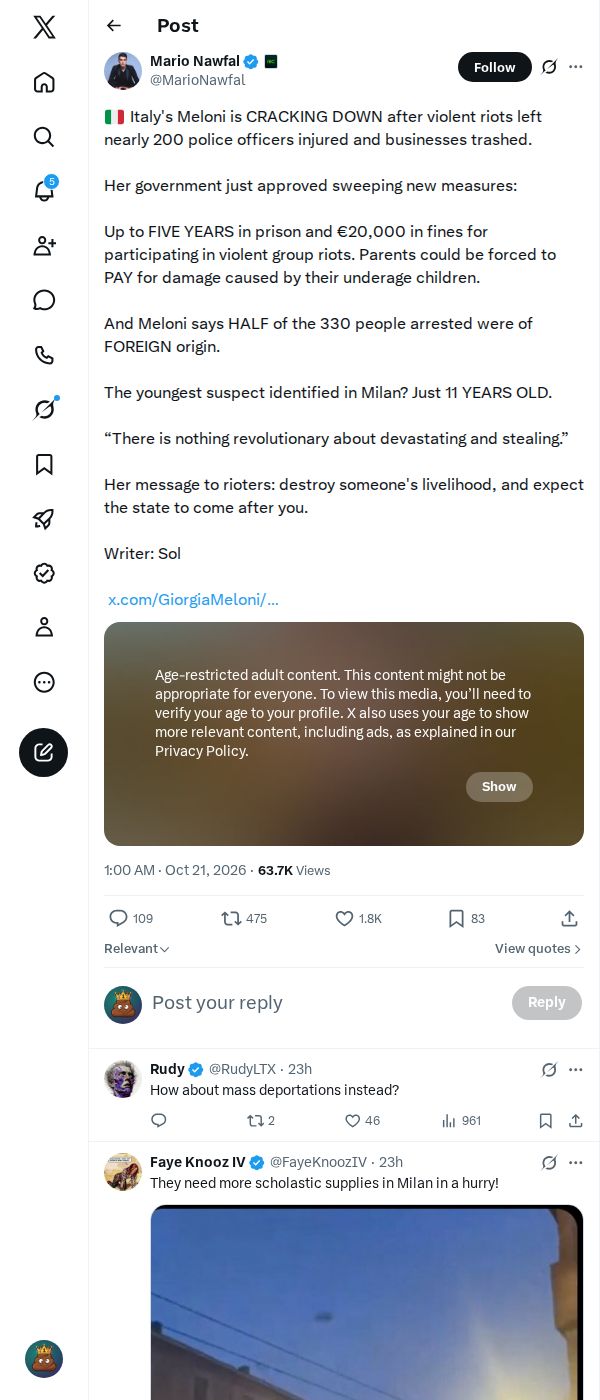
Task: Open more options on Rudy's reply
Action: [x=576, y=1069]
